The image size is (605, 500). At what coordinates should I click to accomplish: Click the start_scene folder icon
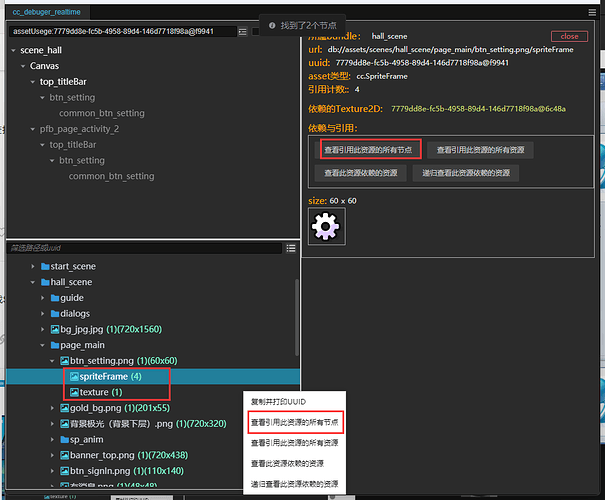45,267
